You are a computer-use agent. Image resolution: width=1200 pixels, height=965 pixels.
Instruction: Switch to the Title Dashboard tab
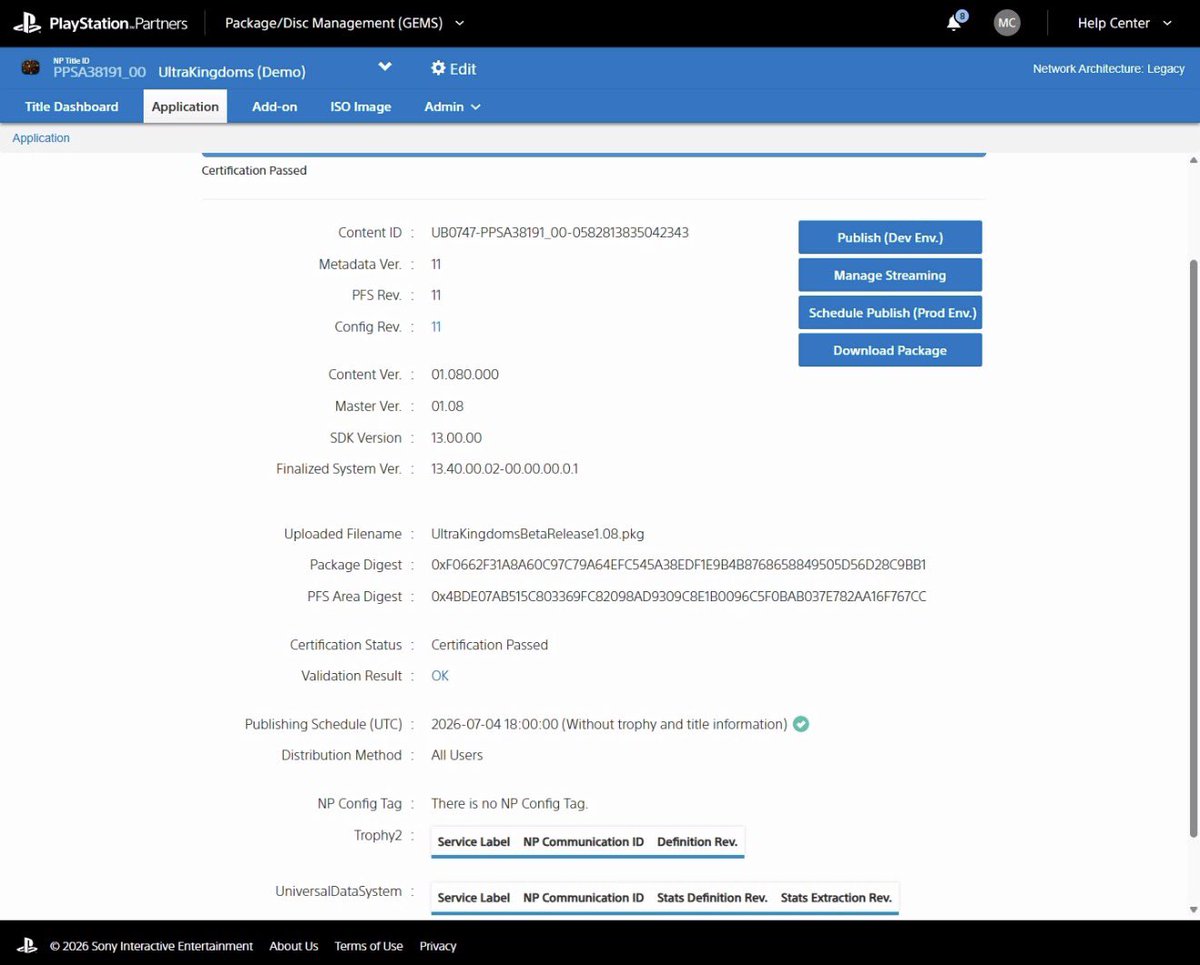pyautogui.click(x=72, y=107)
